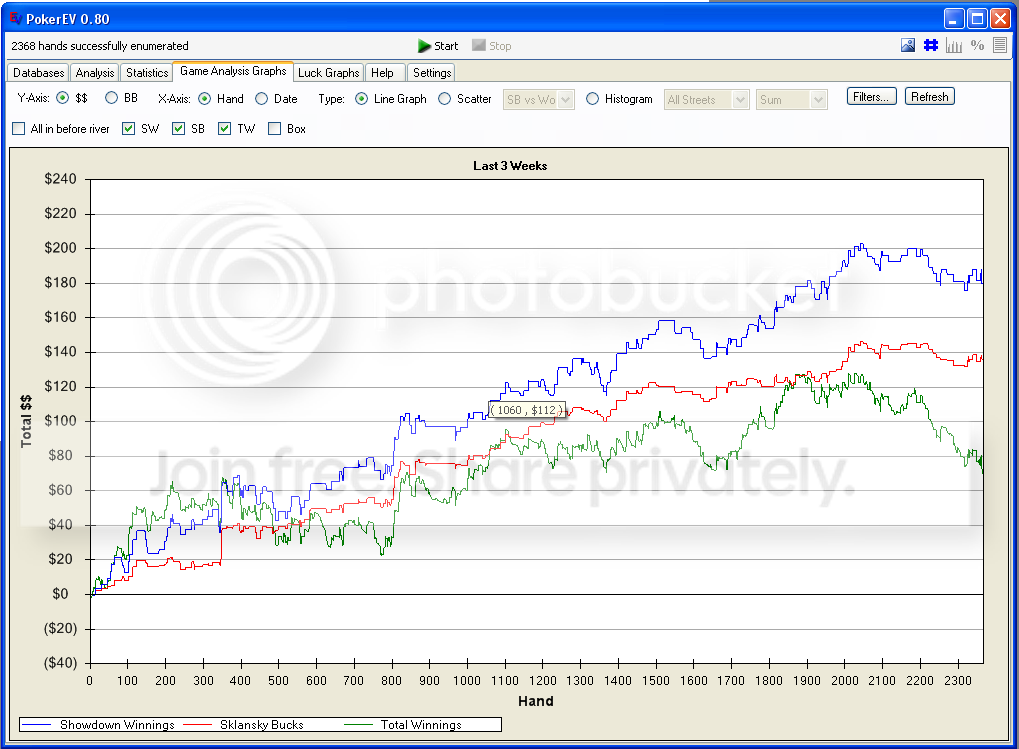Click the Y-Axis: label

(33, 98)
